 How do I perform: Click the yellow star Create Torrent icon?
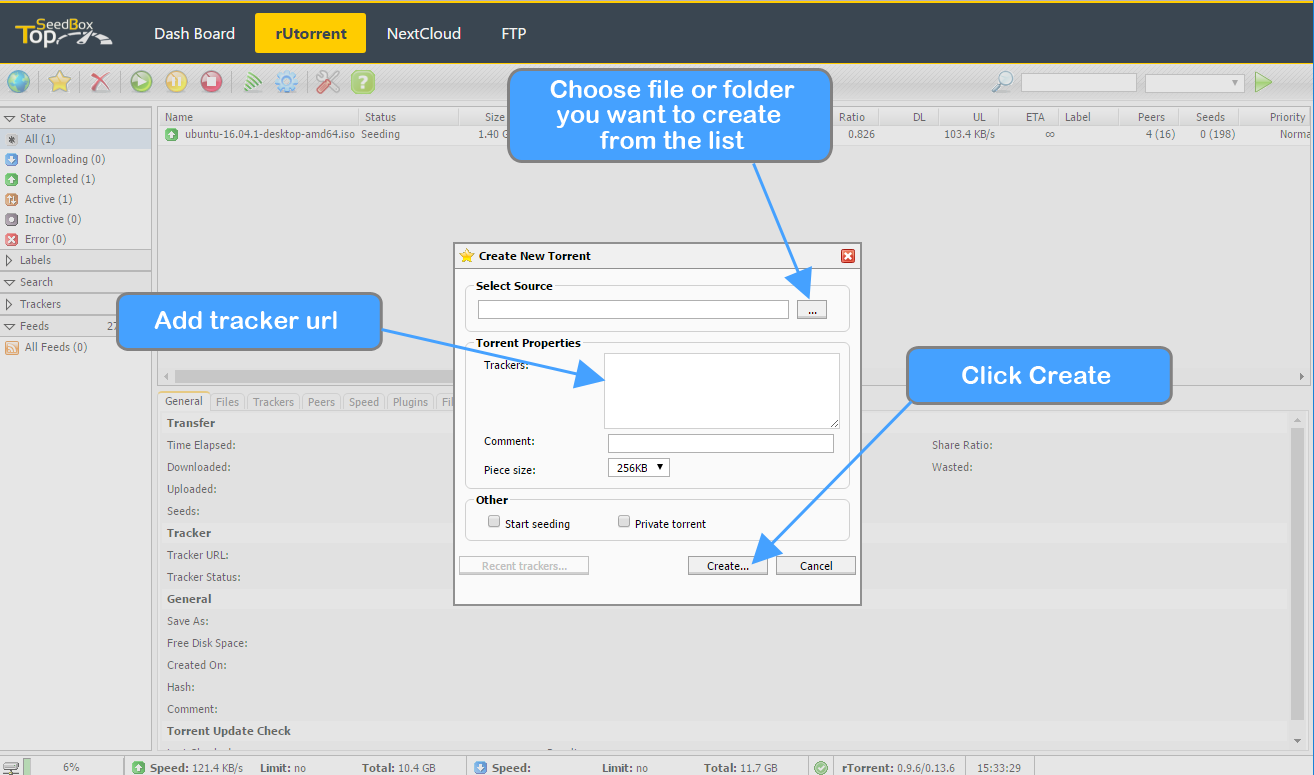pyautogui.click(x=59, y=82)
